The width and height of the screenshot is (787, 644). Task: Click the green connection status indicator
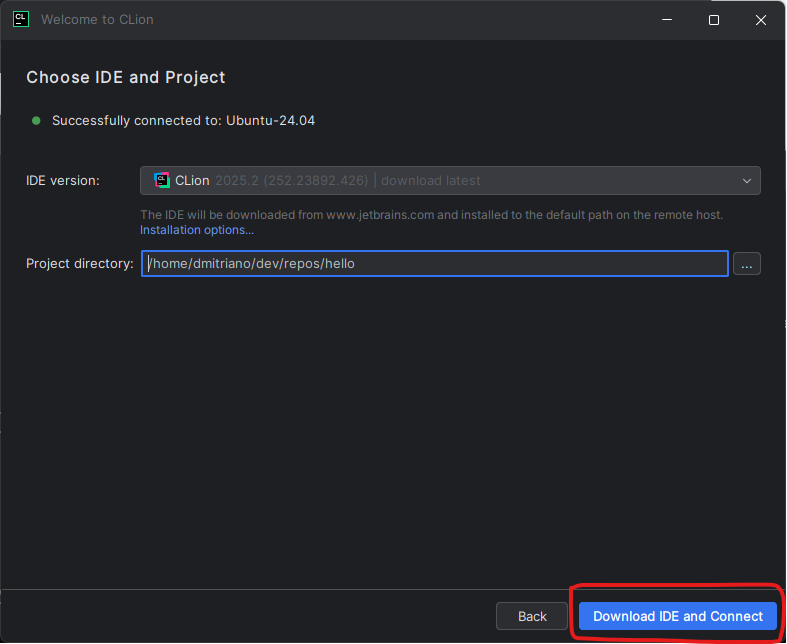[36, 120]
